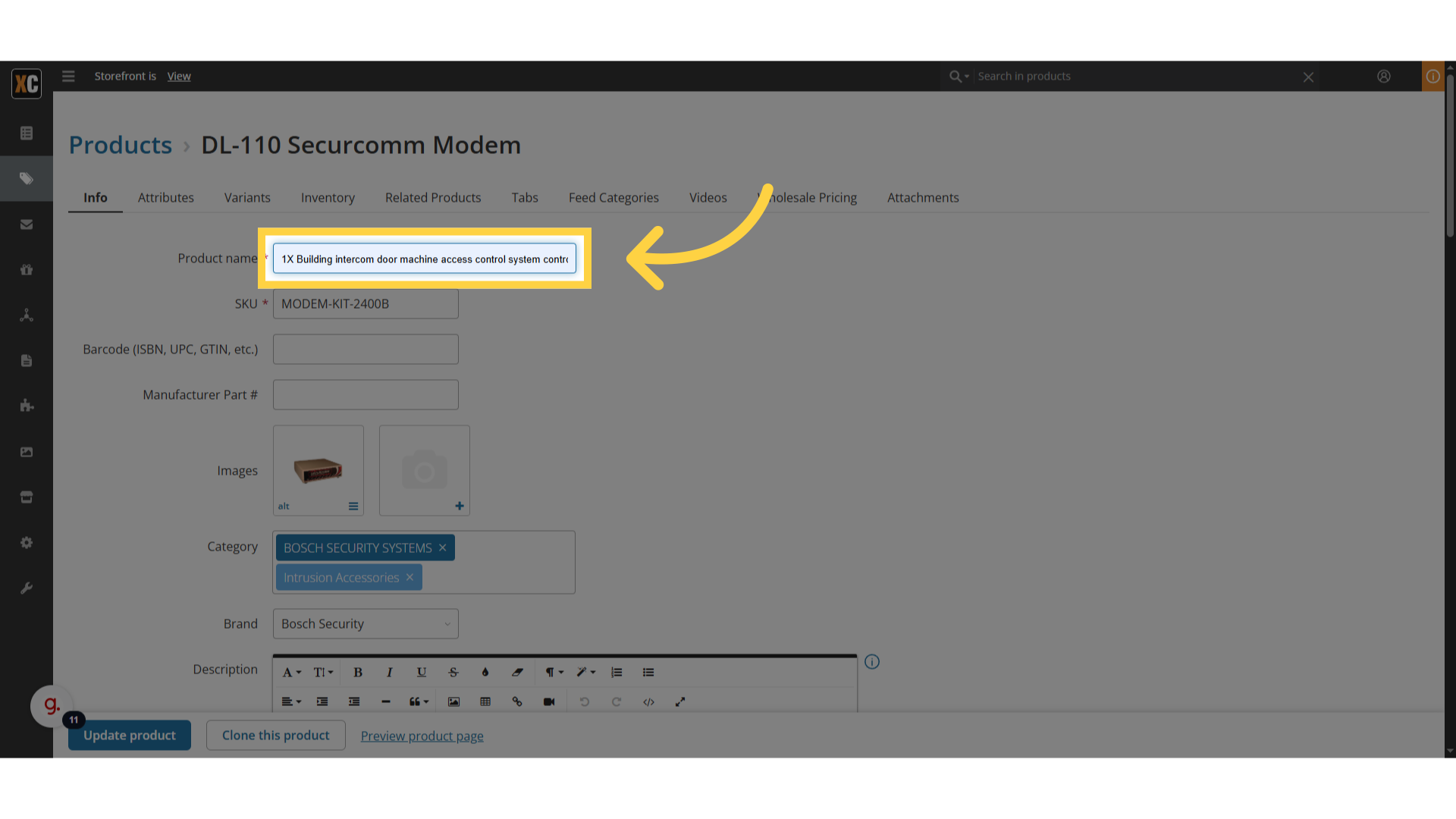Undo last edit in description editor
This screenshot has height=819, width=1456.
pos(585,702)
